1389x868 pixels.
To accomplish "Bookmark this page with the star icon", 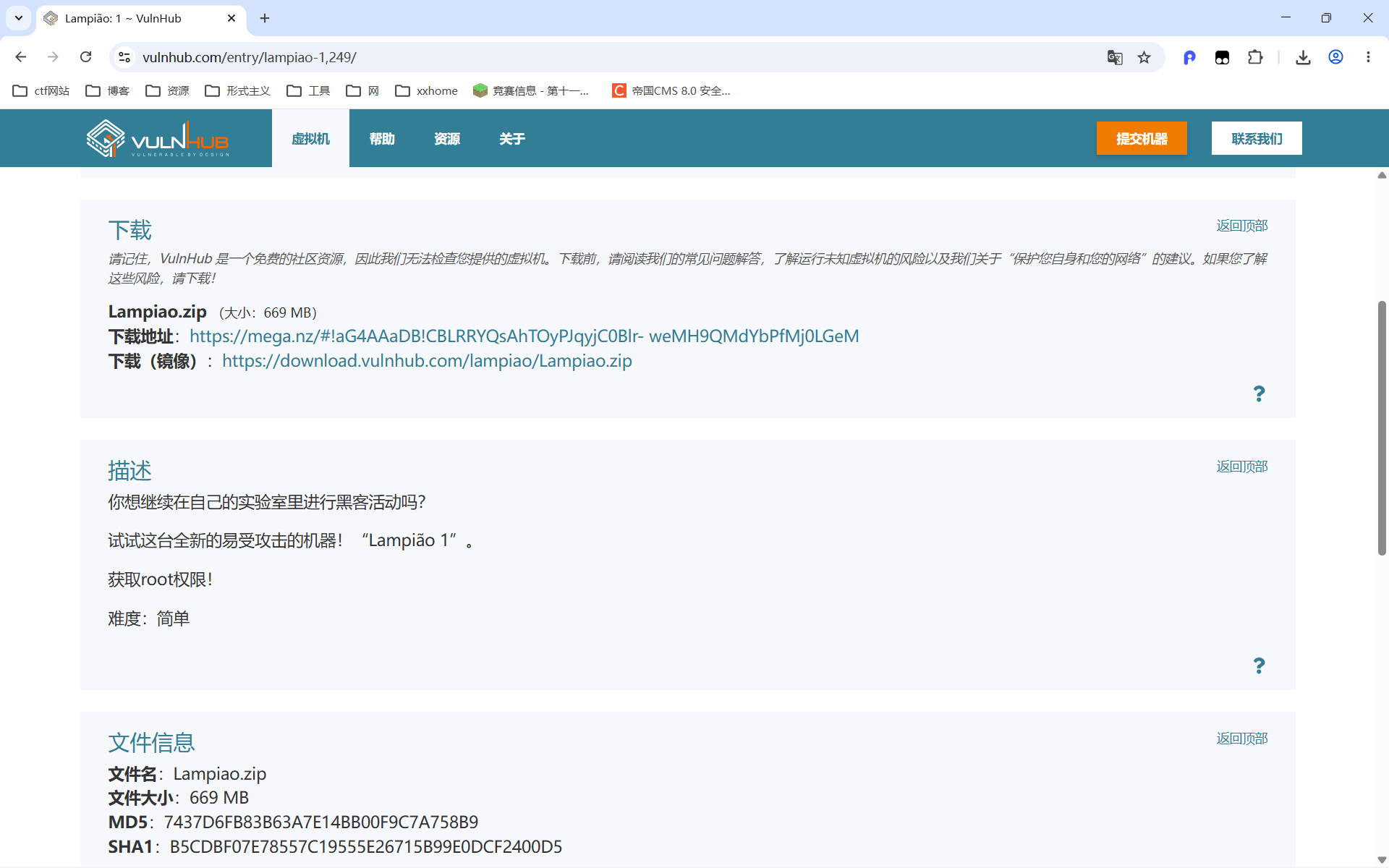I will [x=1144, y=57].
